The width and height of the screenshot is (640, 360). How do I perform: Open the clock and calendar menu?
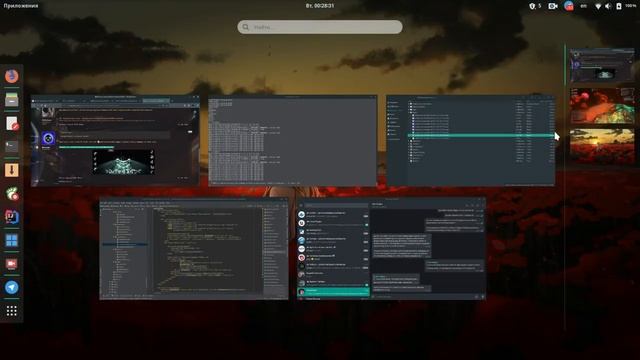coord(320,6)
